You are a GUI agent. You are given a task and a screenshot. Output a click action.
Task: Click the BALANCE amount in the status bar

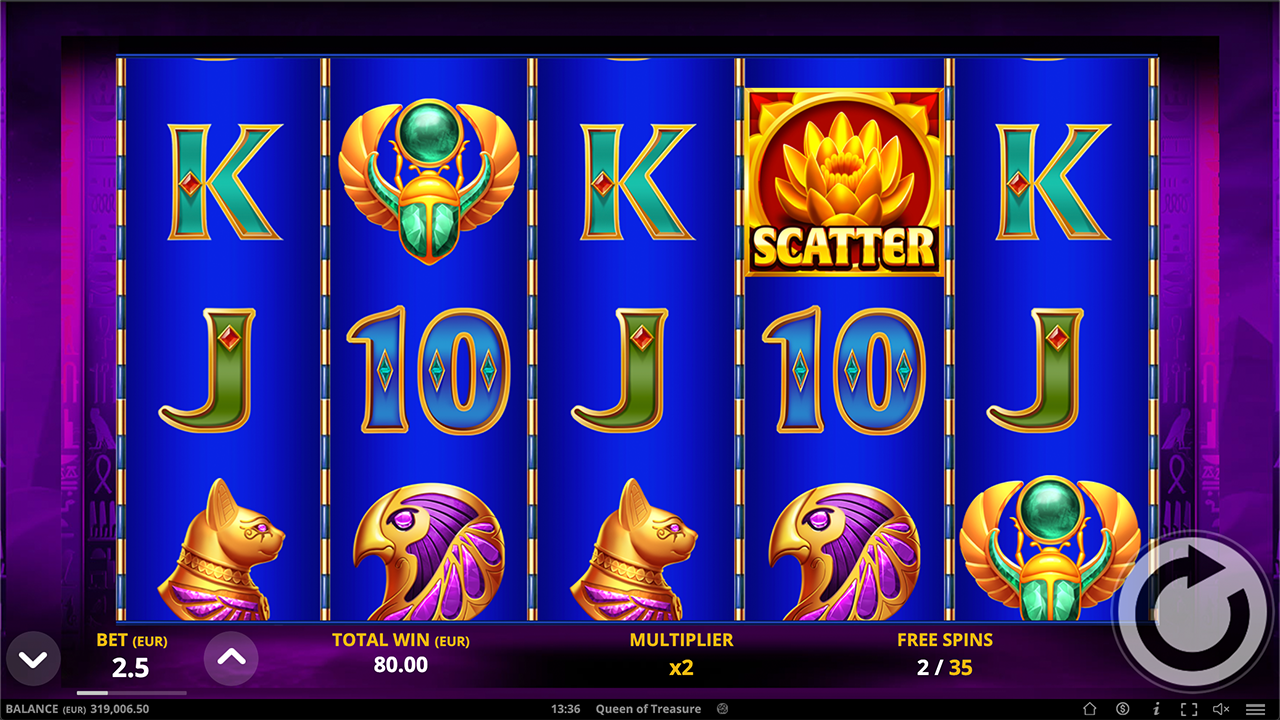[x=120, y=709]
